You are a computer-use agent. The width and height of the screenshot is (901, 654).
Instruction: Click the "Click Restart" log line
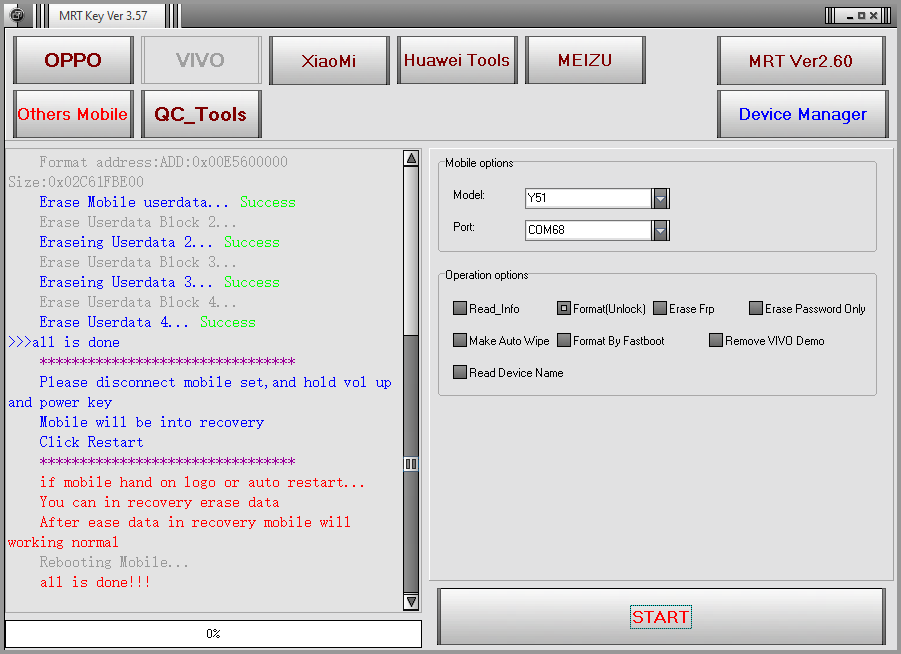(91, 443)
